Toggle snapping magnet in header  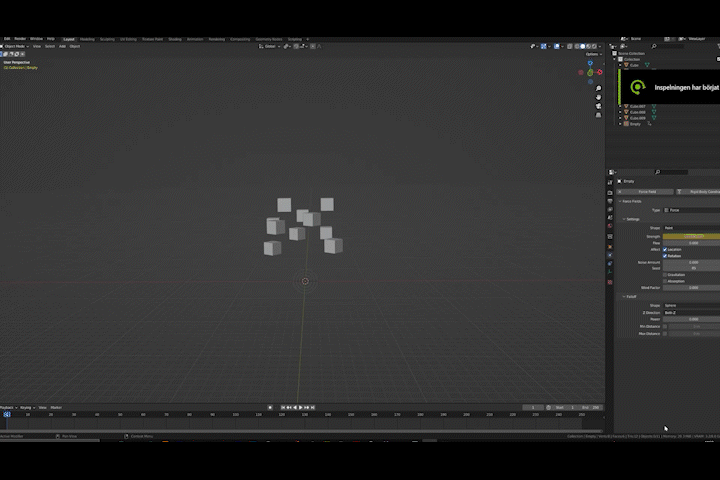coord(296,46)
